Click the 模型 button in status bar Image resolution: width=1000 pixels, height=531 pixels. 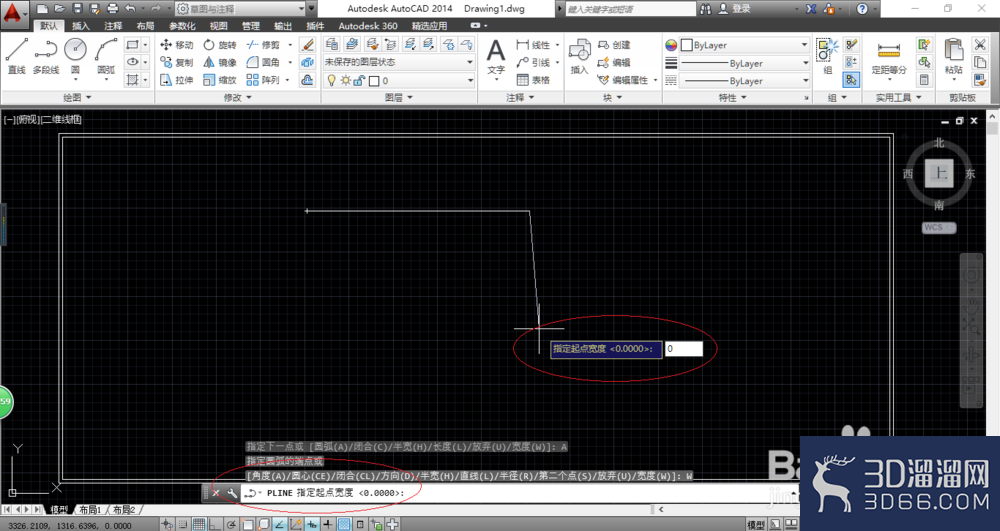(x=756, y=525)
